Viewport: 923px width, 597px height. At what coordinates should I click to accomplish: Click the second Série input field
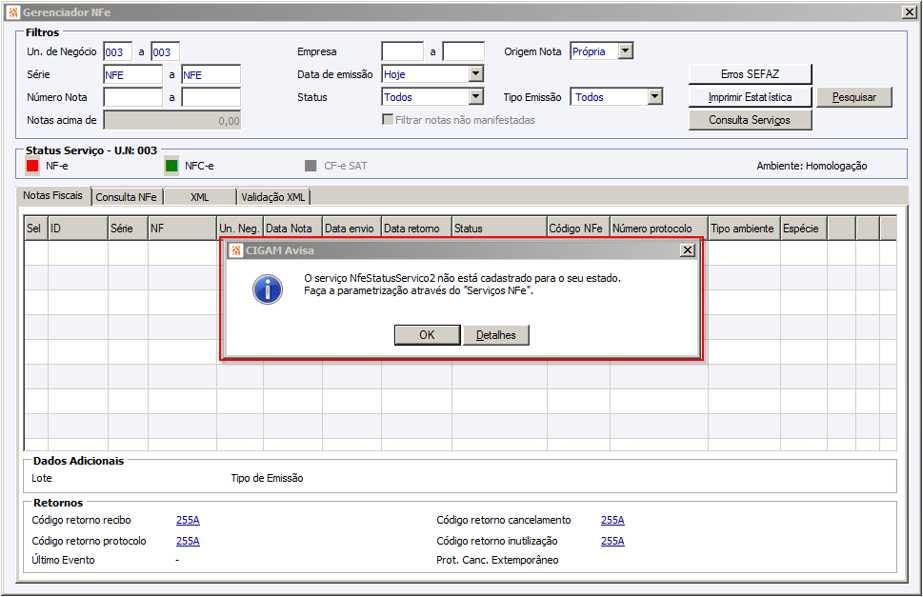pyautogui.click(x=211, y=75)
